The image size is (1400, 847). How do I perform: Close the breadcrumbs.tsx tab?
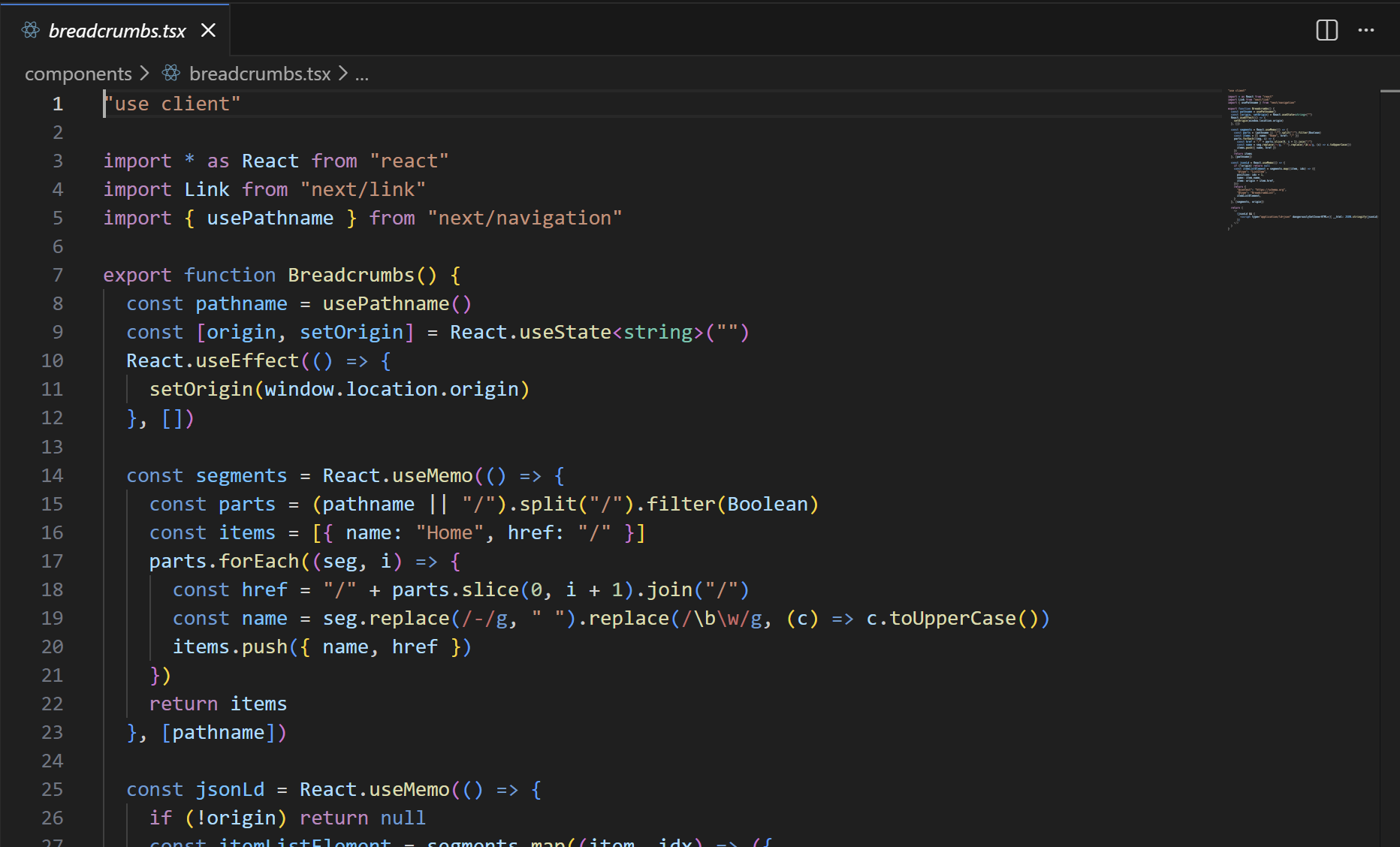click(208, 30)
